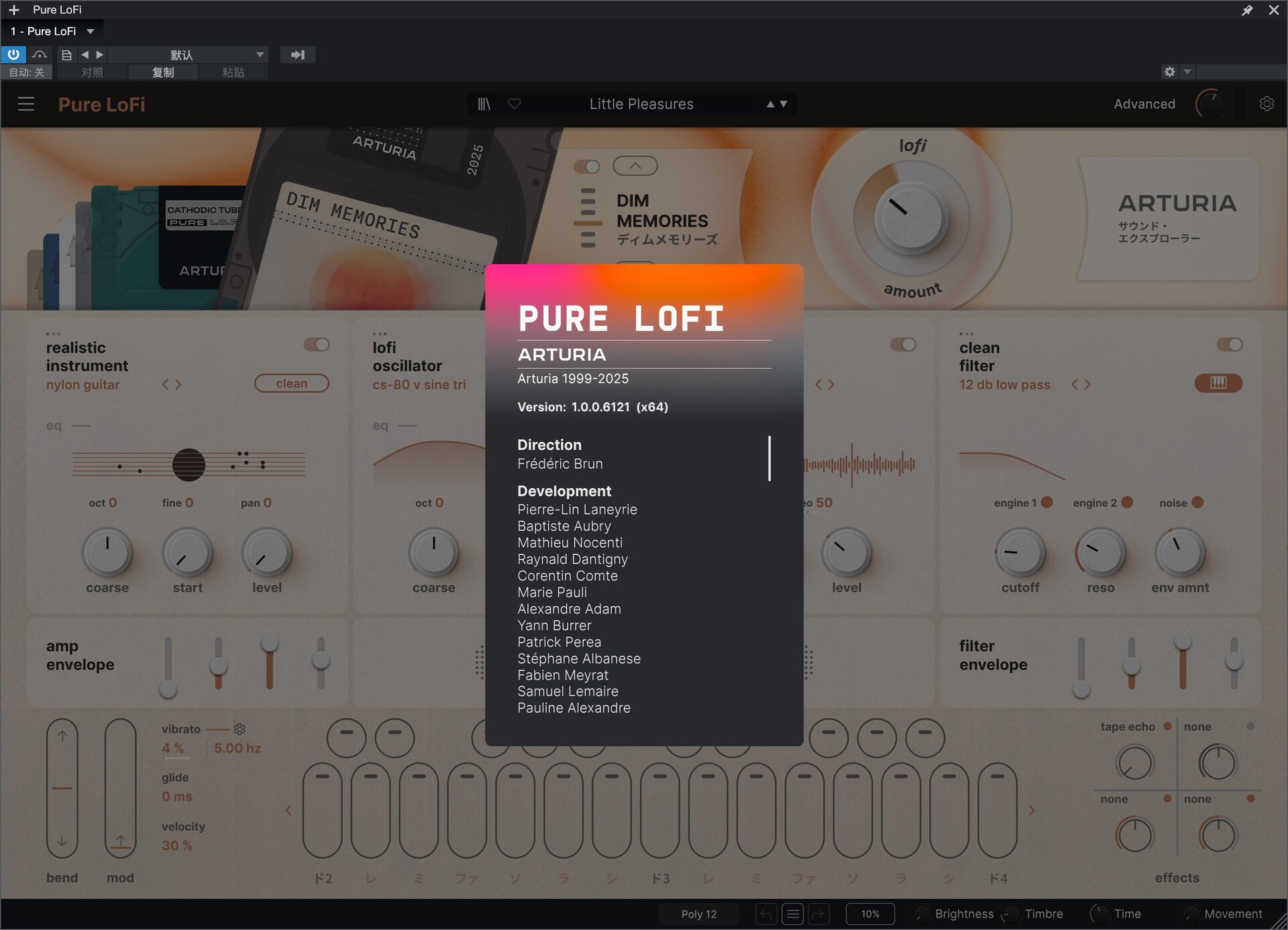
Task: Click the cutoff knob
Action: pos(1020,553)
